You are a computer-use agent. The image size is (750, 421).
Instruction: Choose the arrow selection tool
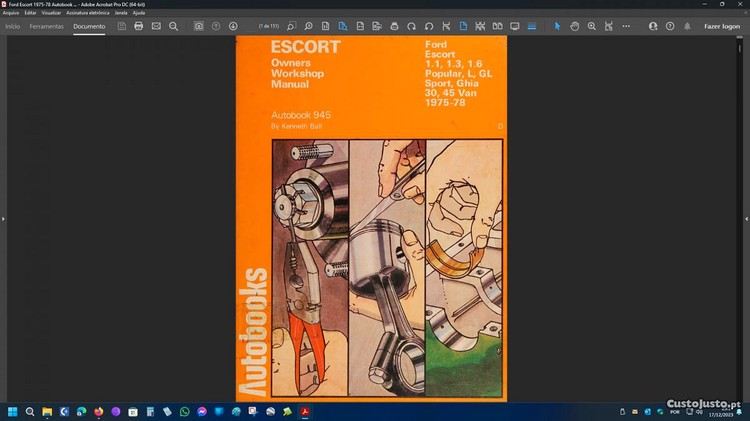[558, 26]
